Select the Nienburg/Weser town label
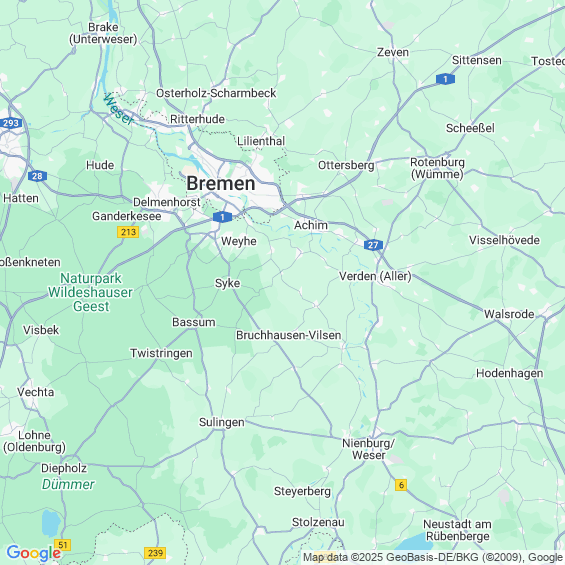 tap(369, 449)
